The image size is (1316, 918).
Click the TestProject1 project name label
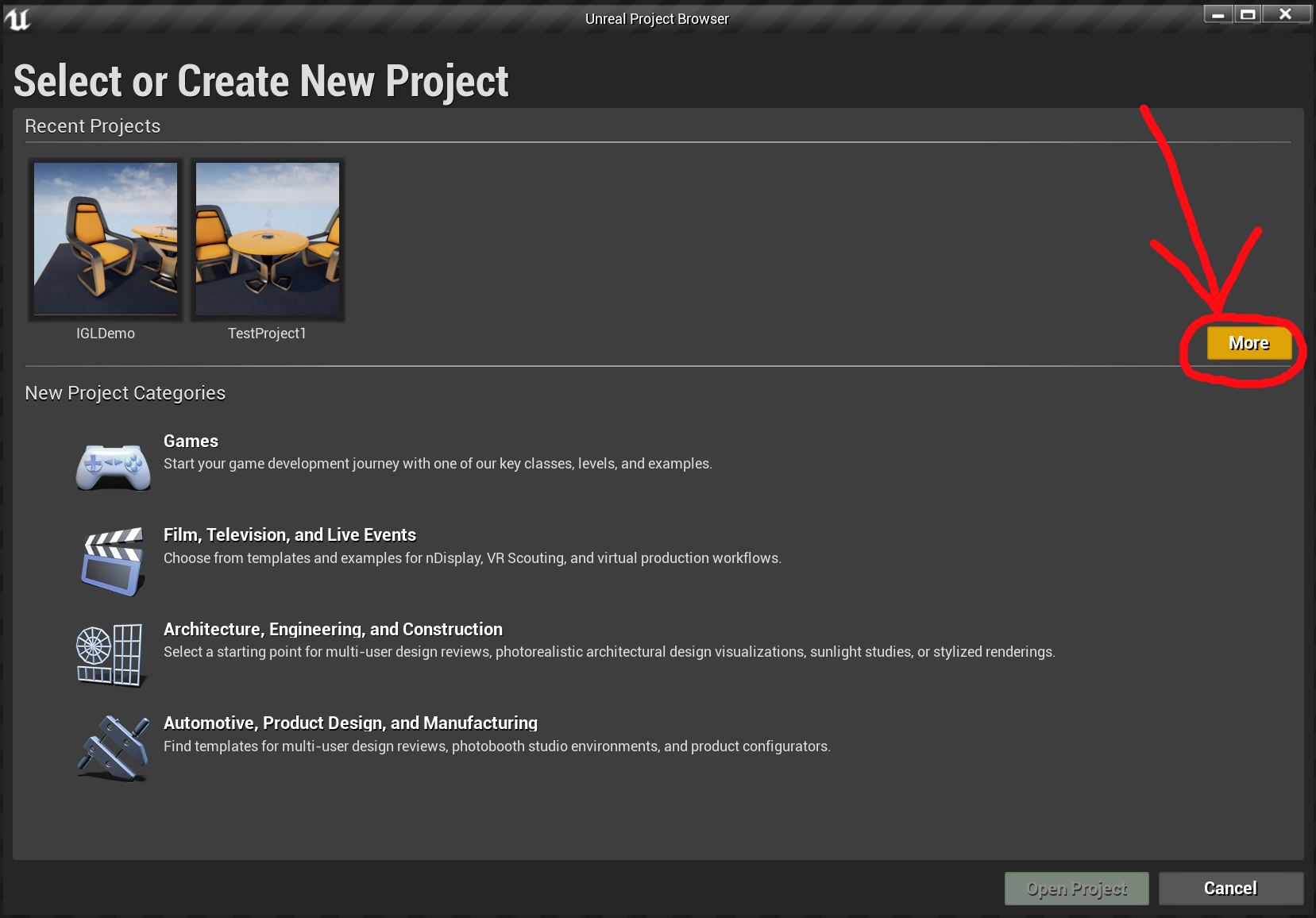[267, 334]
